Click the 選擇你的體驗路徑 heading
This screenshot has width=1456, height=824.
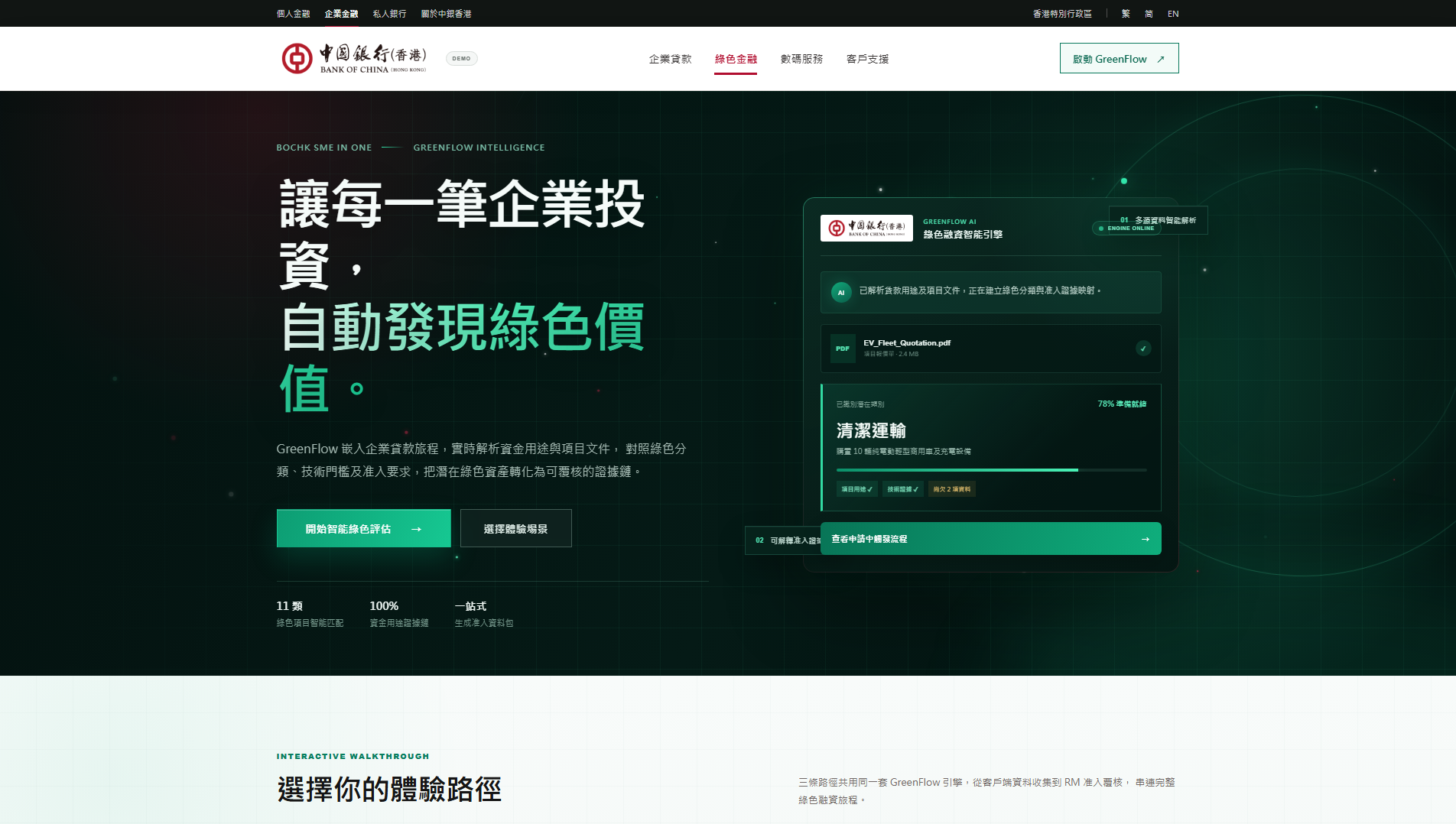pos(388,790)
